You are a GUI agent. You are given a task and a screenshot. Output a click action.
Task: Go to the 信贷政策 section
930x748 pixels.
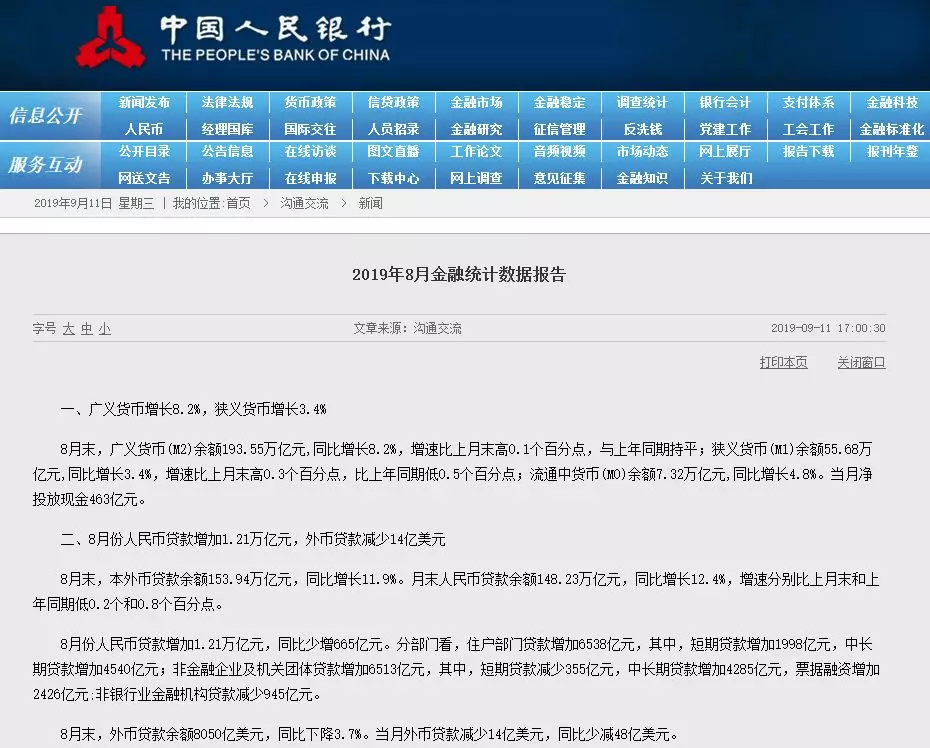(x=393, y=103)
